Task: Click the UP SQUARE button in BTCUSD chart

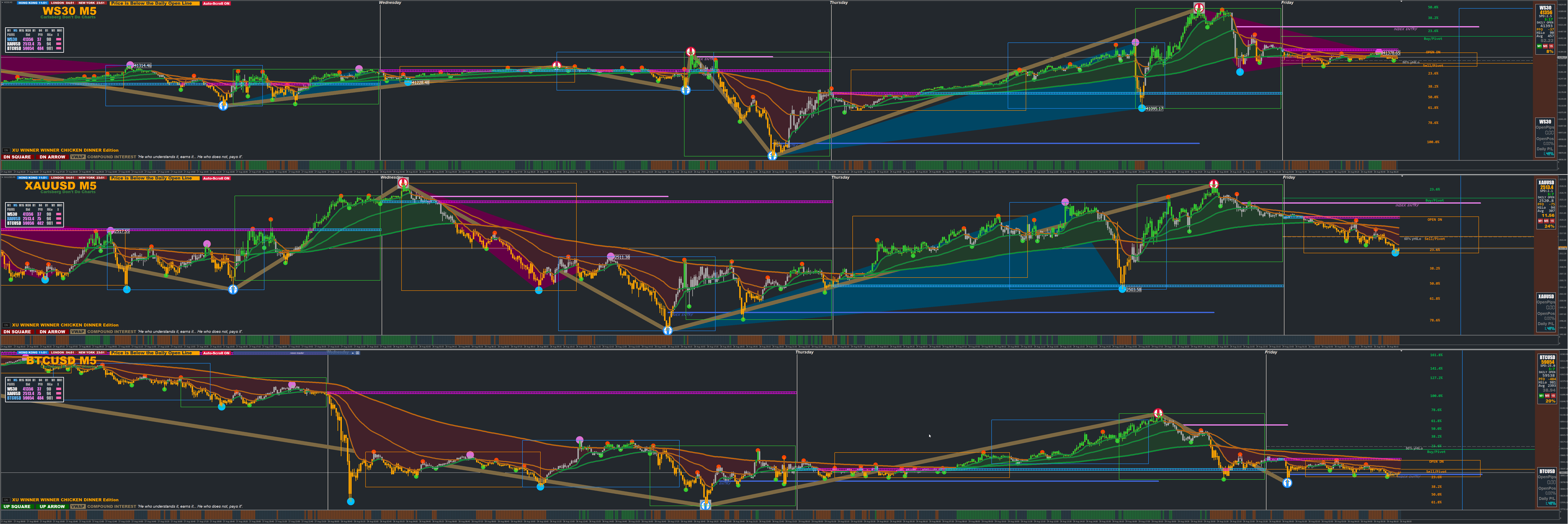Action: coord(17,506)
